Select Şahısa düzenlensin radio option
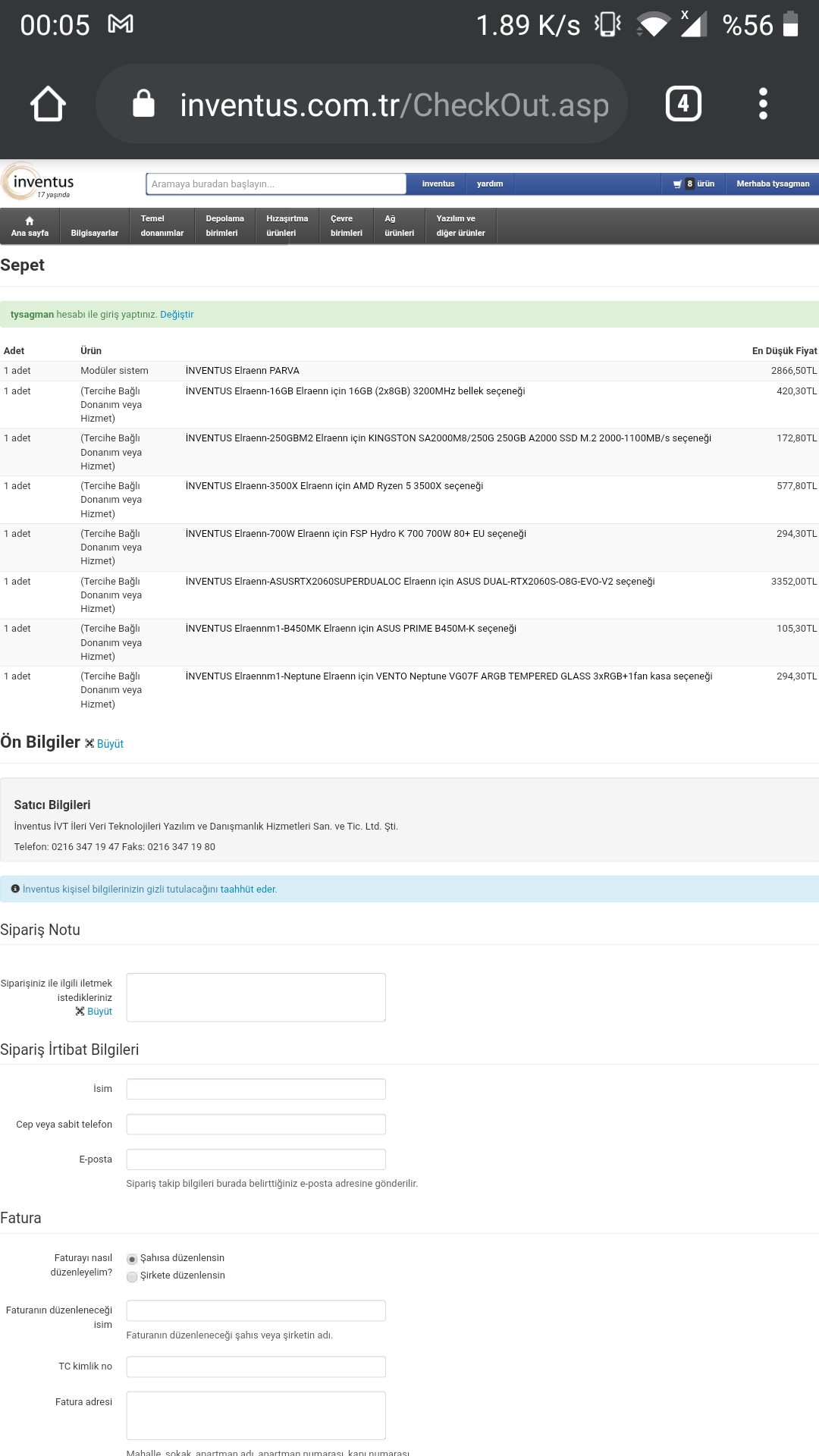The height and width of the screenshot is (1456, 819). pyautogui.click(x=132, y=1259)
